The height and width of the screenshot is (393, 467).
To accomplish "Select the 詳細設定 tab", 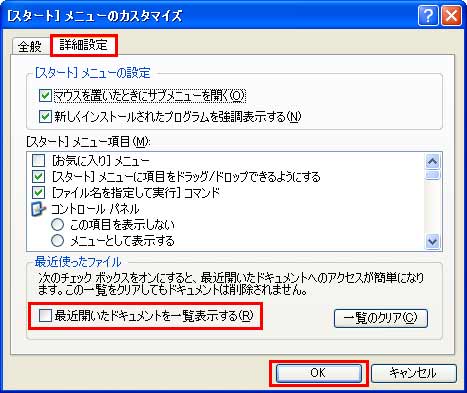I will coord(84,45).
